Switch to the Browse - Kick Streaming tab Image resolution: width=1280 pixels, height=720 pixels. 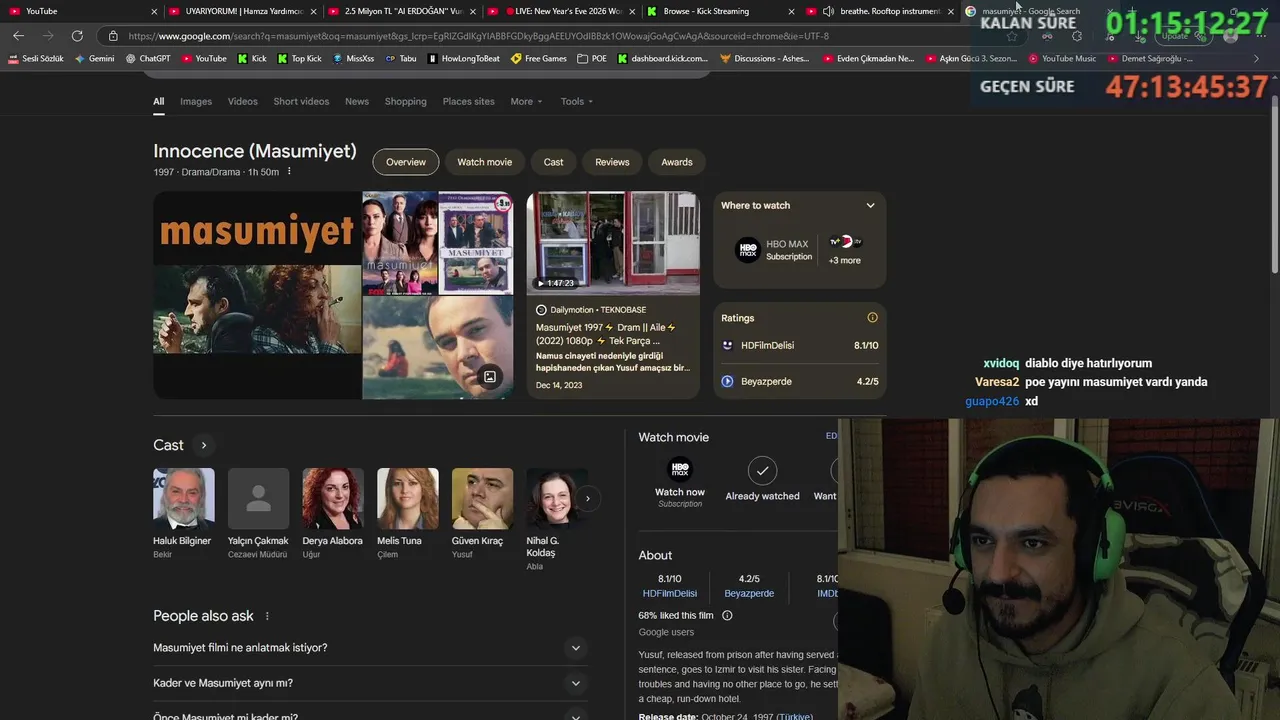(x=720, y=11)
